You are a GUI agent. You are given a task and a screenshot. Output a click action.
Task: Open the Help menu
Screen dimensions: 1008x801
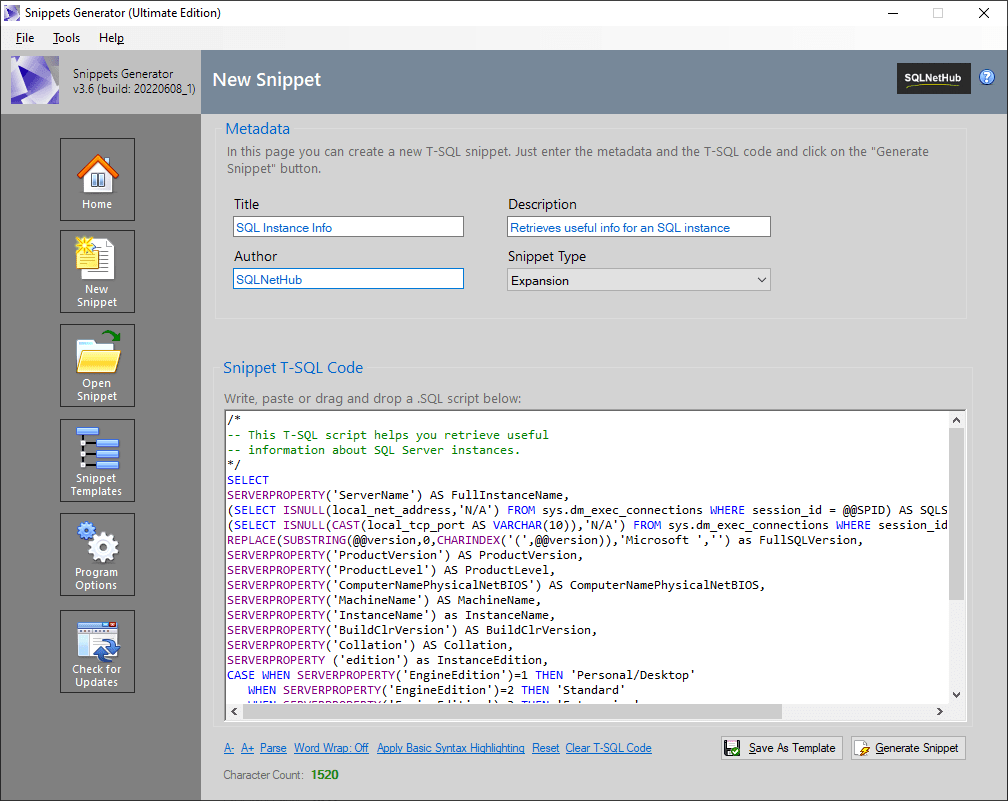click(111, 37)
